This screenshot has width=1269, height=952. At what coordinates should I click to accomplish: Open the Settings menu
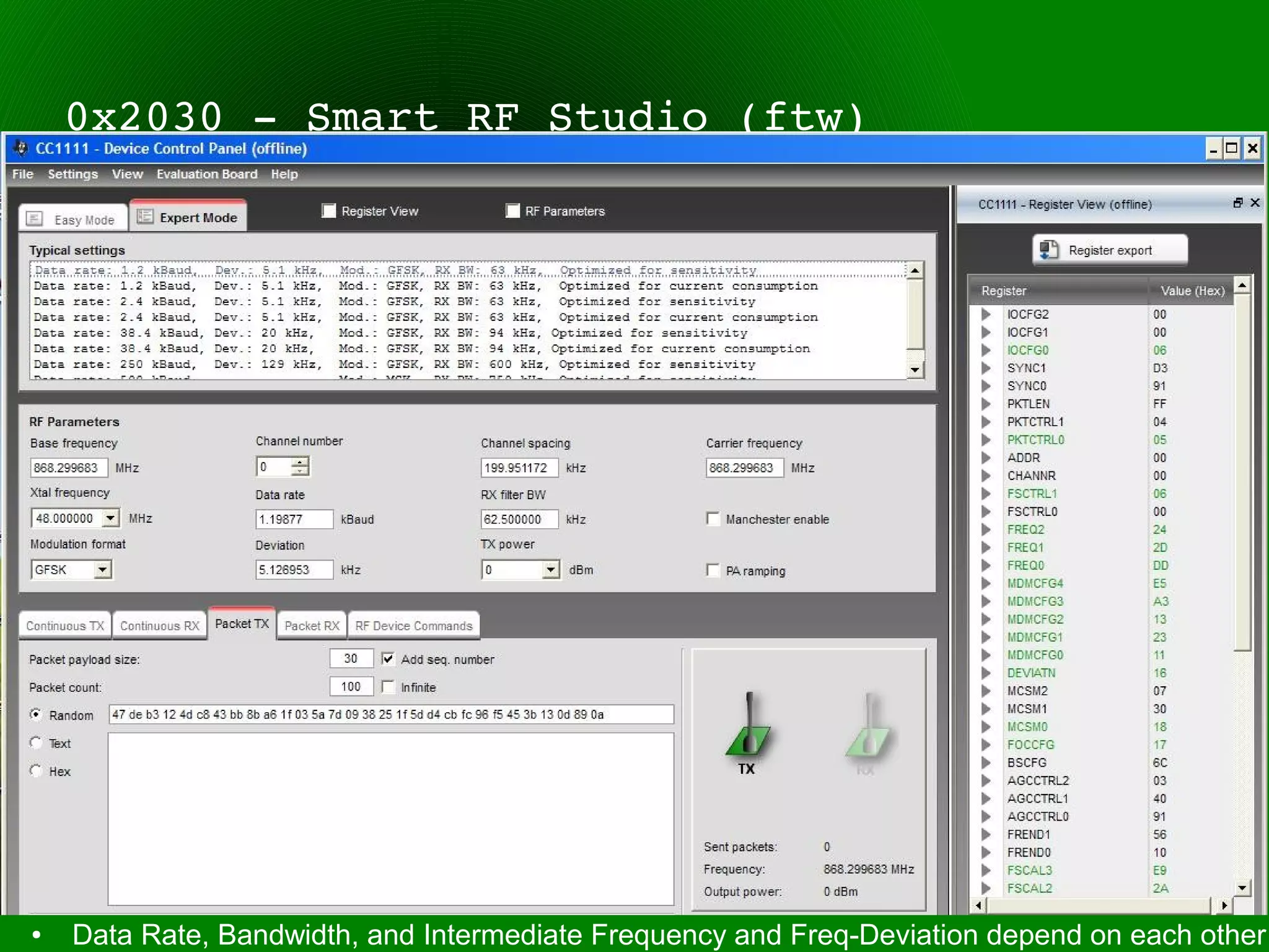coord(73,174)
